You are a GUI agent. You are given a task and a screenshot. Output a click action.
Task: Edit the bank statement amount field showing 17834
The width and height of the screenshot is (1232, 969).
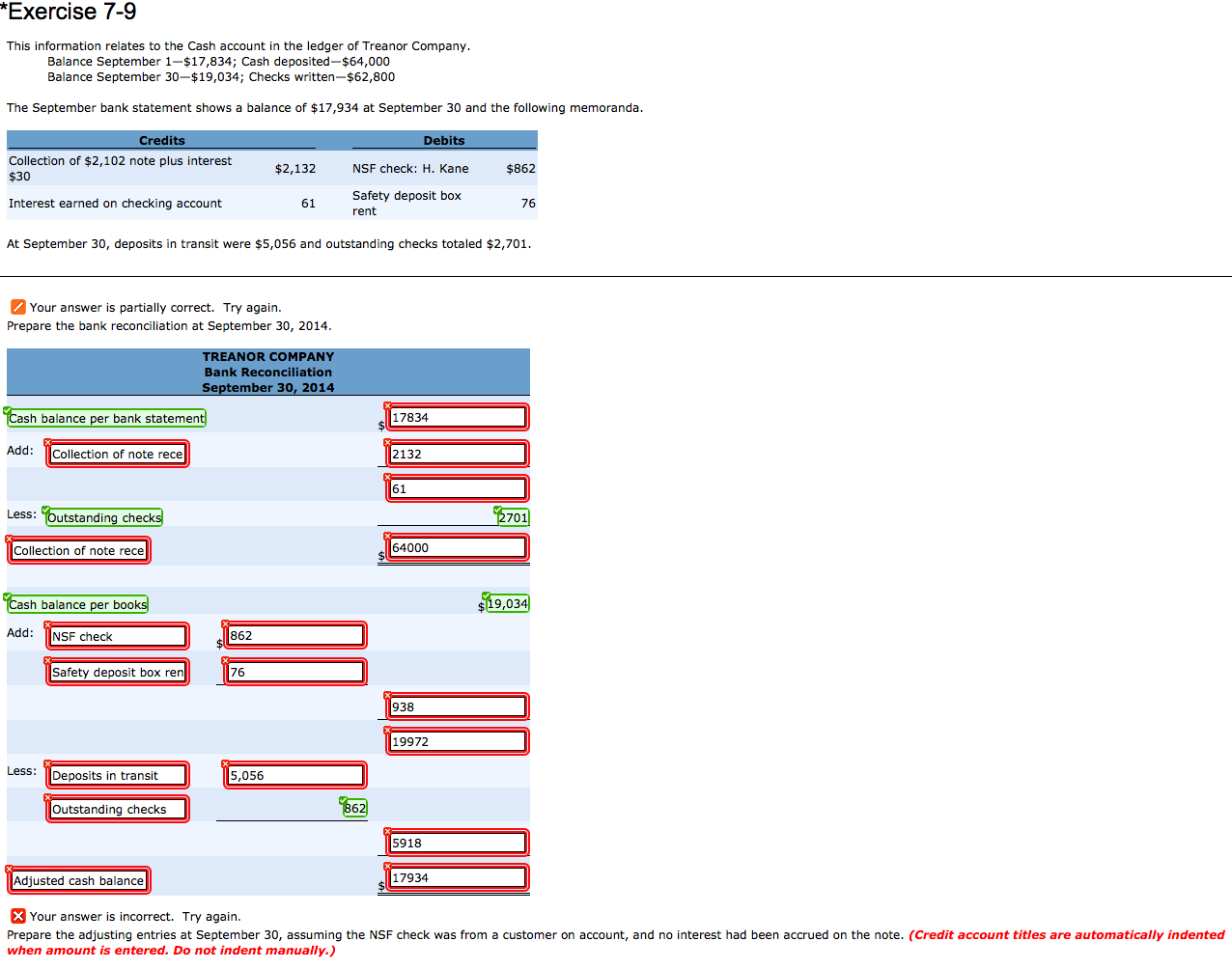pos(458,417)
